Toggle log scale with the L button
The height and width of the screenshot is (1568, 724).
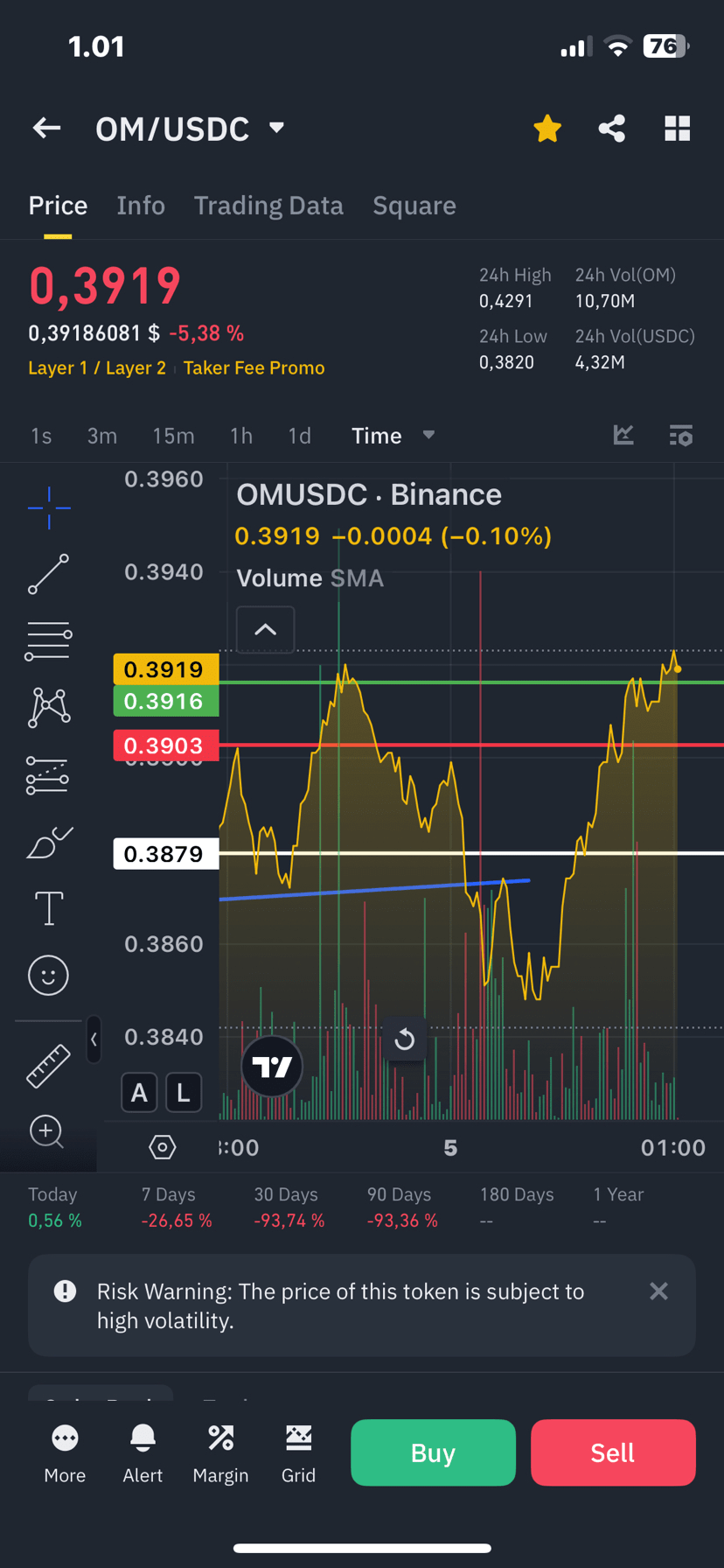click(x=183, y=1092)
